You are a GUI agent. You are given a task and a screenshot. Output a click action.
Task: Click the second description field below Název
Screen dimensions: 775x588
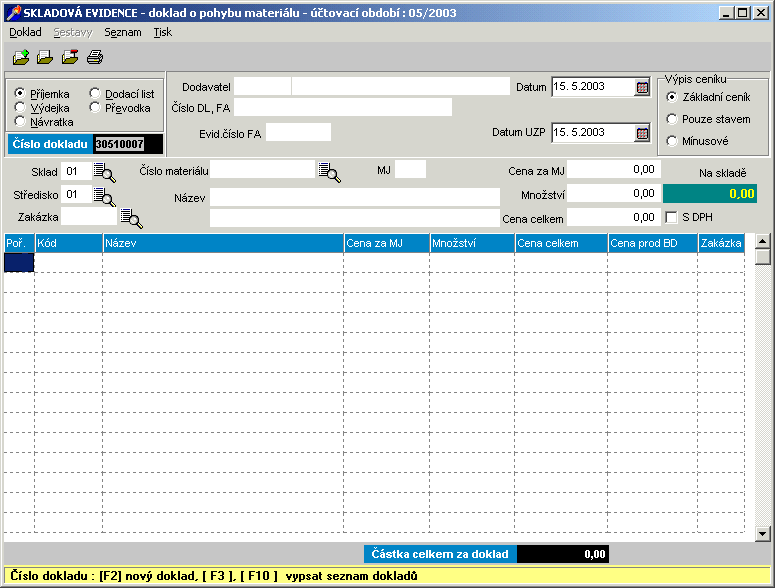click(x=355, y=218)
